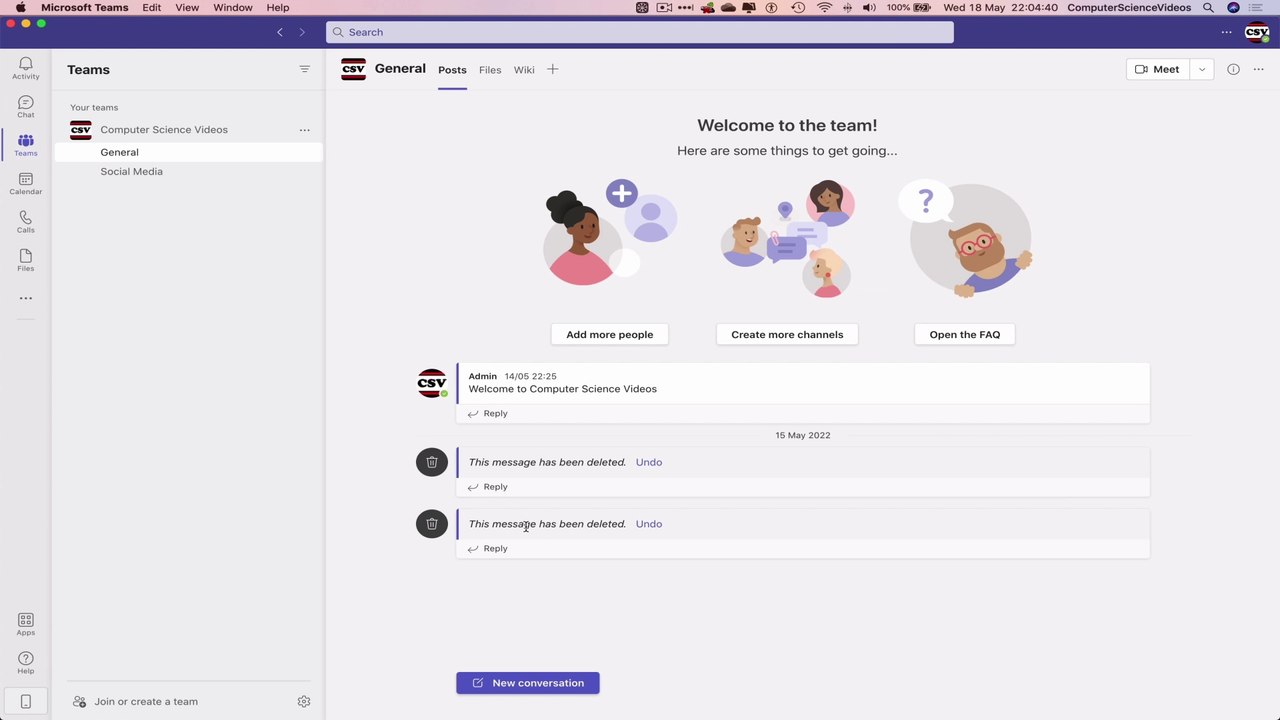Switch to the Files tab
Image resolution: width=1280 pixels, height=720 pixels.
[490, 70]
